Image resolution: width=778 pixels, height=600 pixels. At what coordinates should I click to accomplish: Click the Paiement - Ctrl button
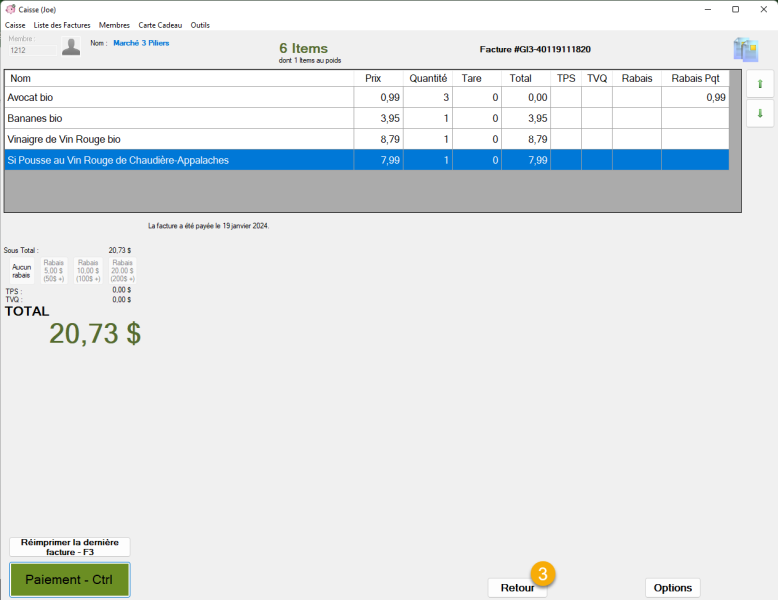coord(69,579)
